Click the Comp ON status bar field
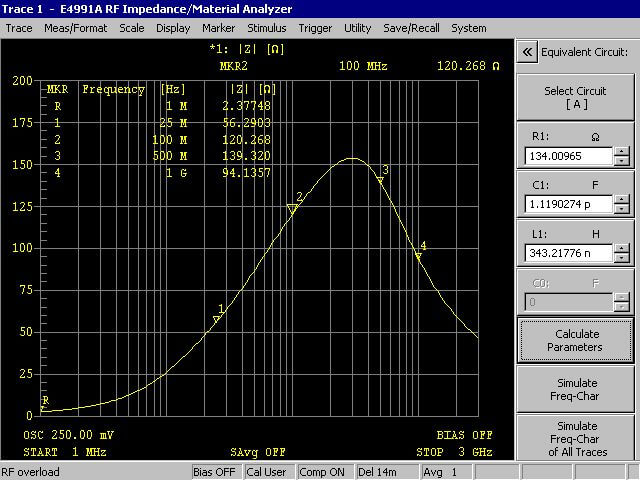Viewport: 640px width, 480px height. 325,472
